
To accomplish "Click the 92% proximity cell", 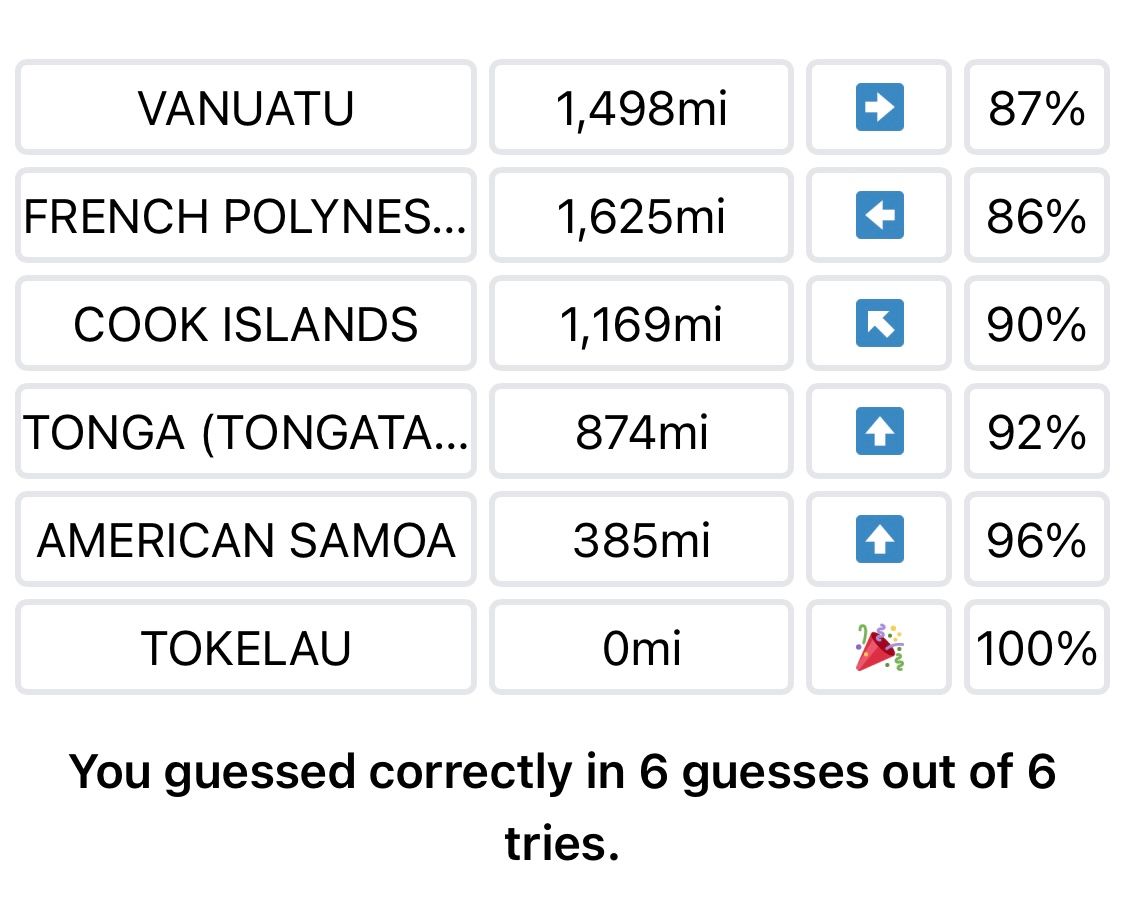I will [x=1037, y=431].
